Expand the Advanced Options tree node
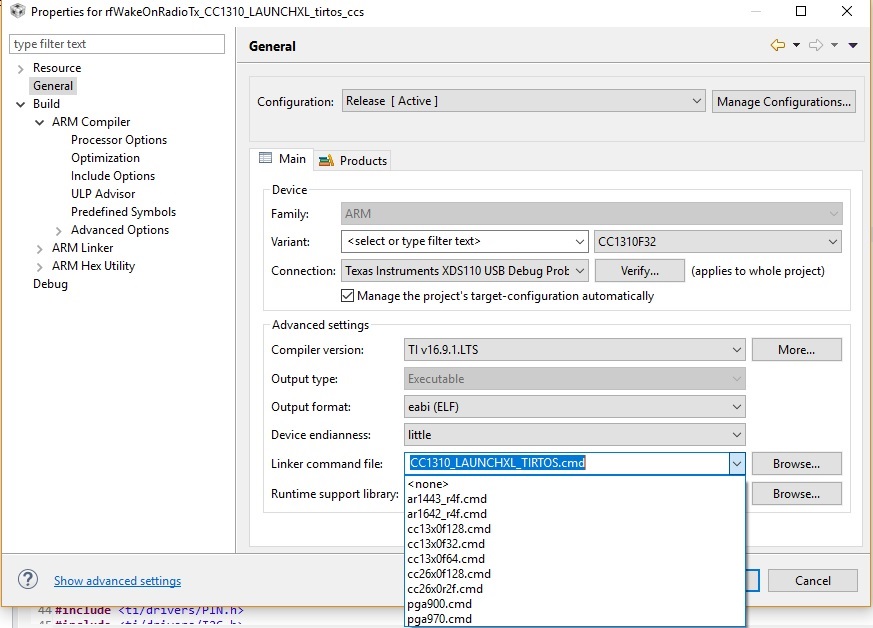873x628 pixels. click(58, 230)
